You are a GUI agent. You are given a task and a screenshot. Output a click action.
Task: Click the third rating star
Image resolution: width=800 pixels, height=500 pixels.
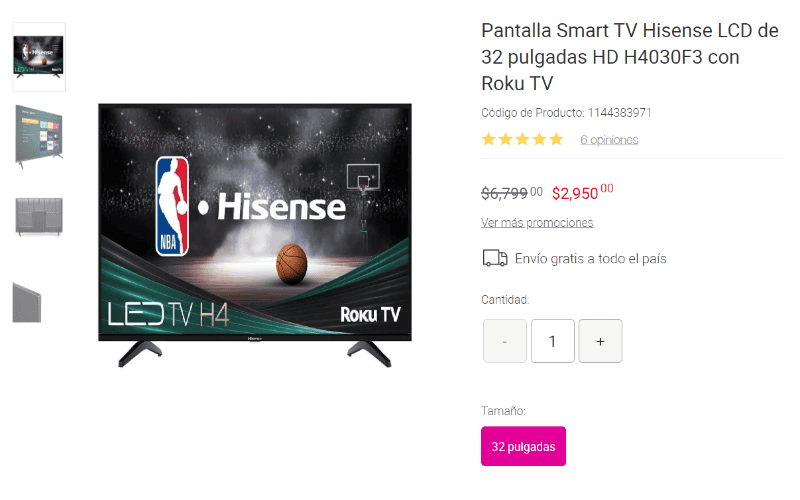(x=522, y=139)
